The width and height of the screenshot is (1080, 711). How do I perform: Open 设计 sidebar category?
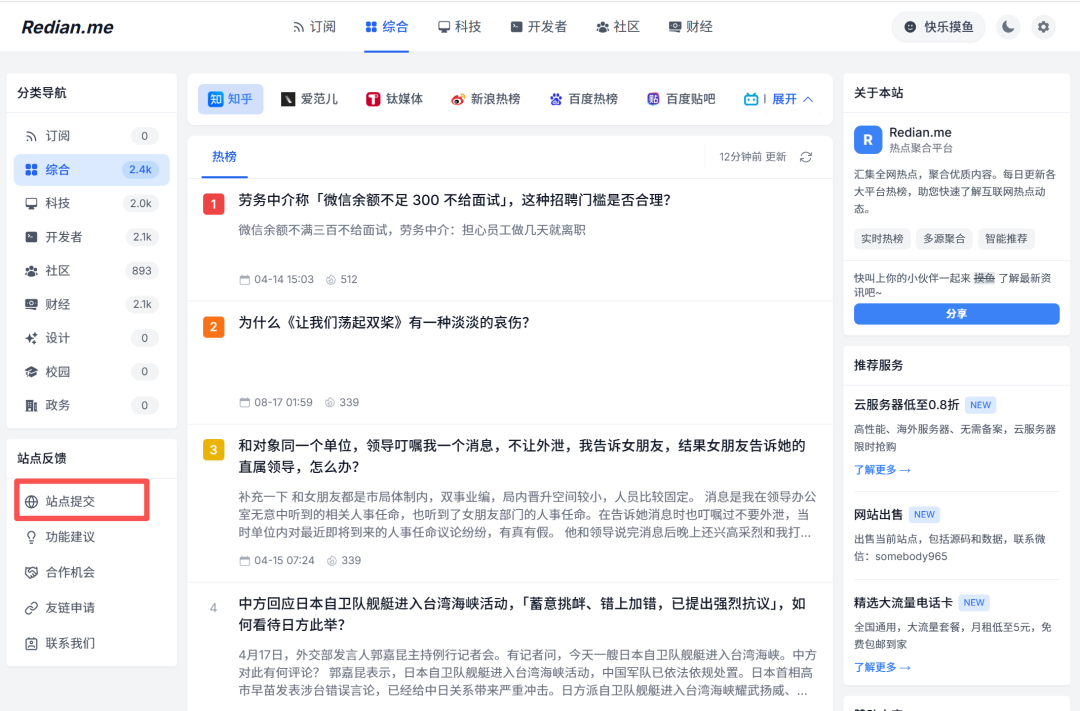[x=92, y=338]
